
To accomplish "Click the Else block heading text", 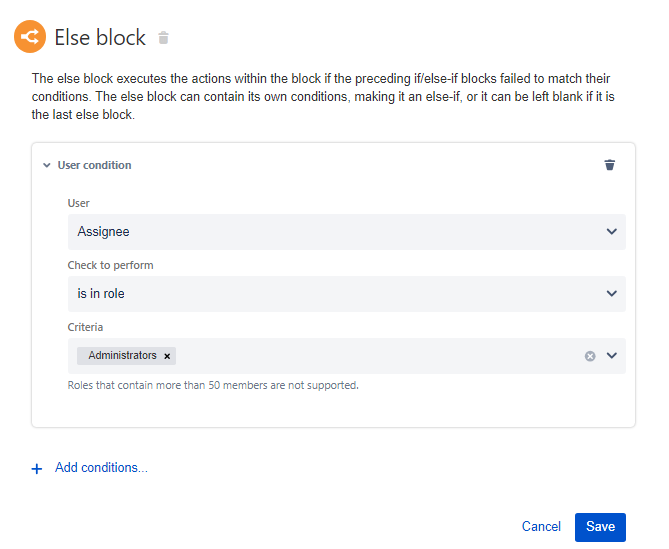I will [100, 37].
